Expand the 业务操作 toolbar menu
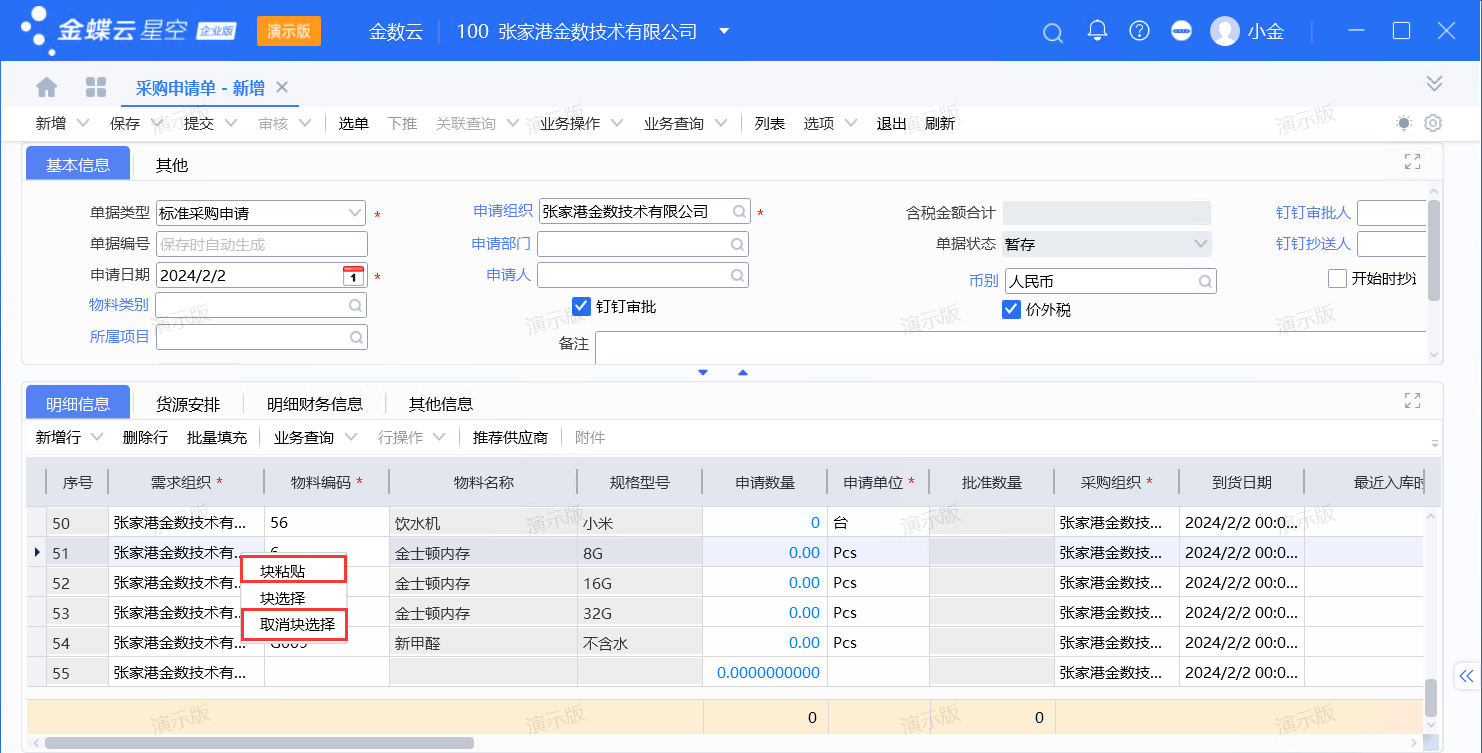1482x753 pixels. 616,123
